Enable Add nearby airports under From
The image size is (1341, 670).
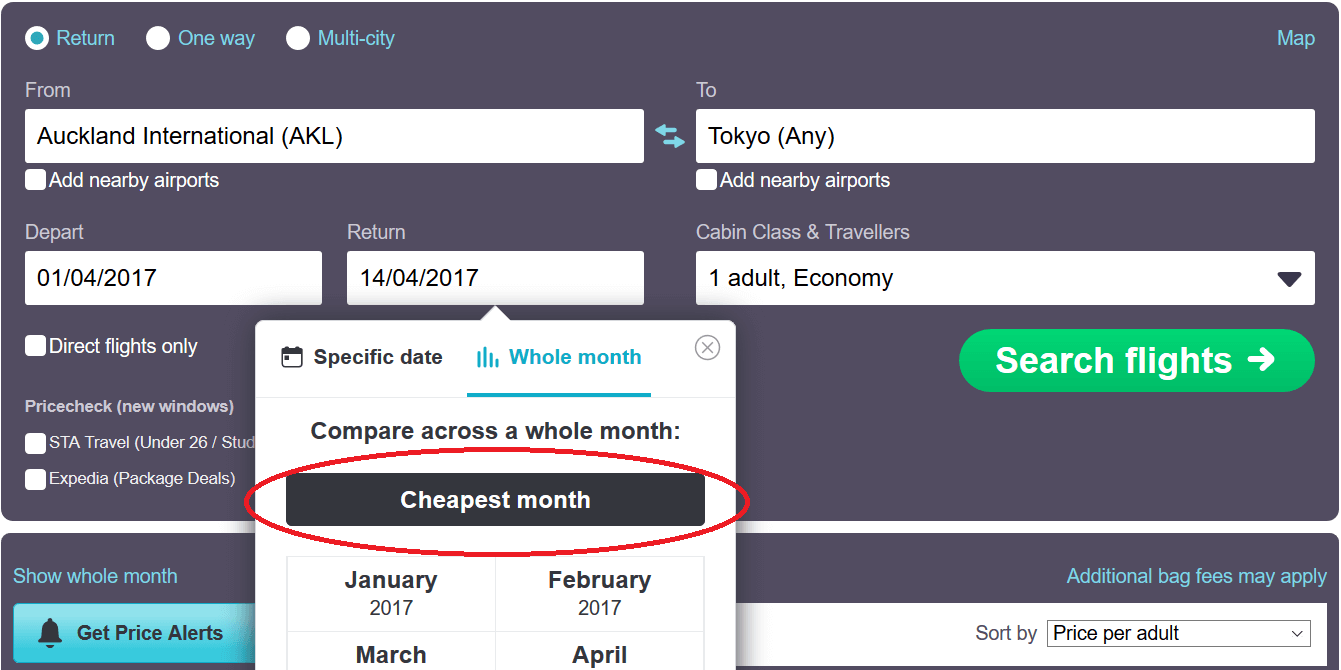coord(36,180)
